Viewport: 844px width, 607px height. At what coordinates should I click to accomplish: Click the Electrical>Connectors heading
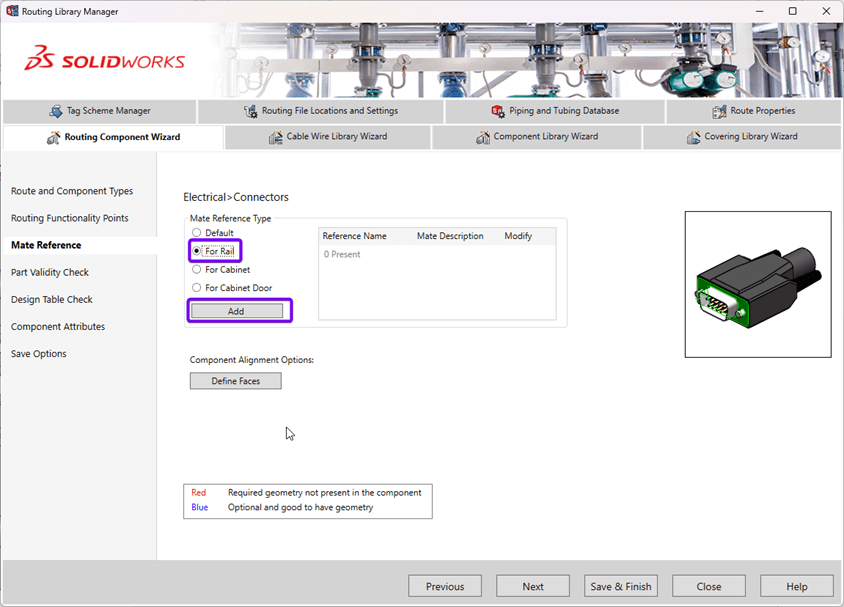click(x=236, y=197)
